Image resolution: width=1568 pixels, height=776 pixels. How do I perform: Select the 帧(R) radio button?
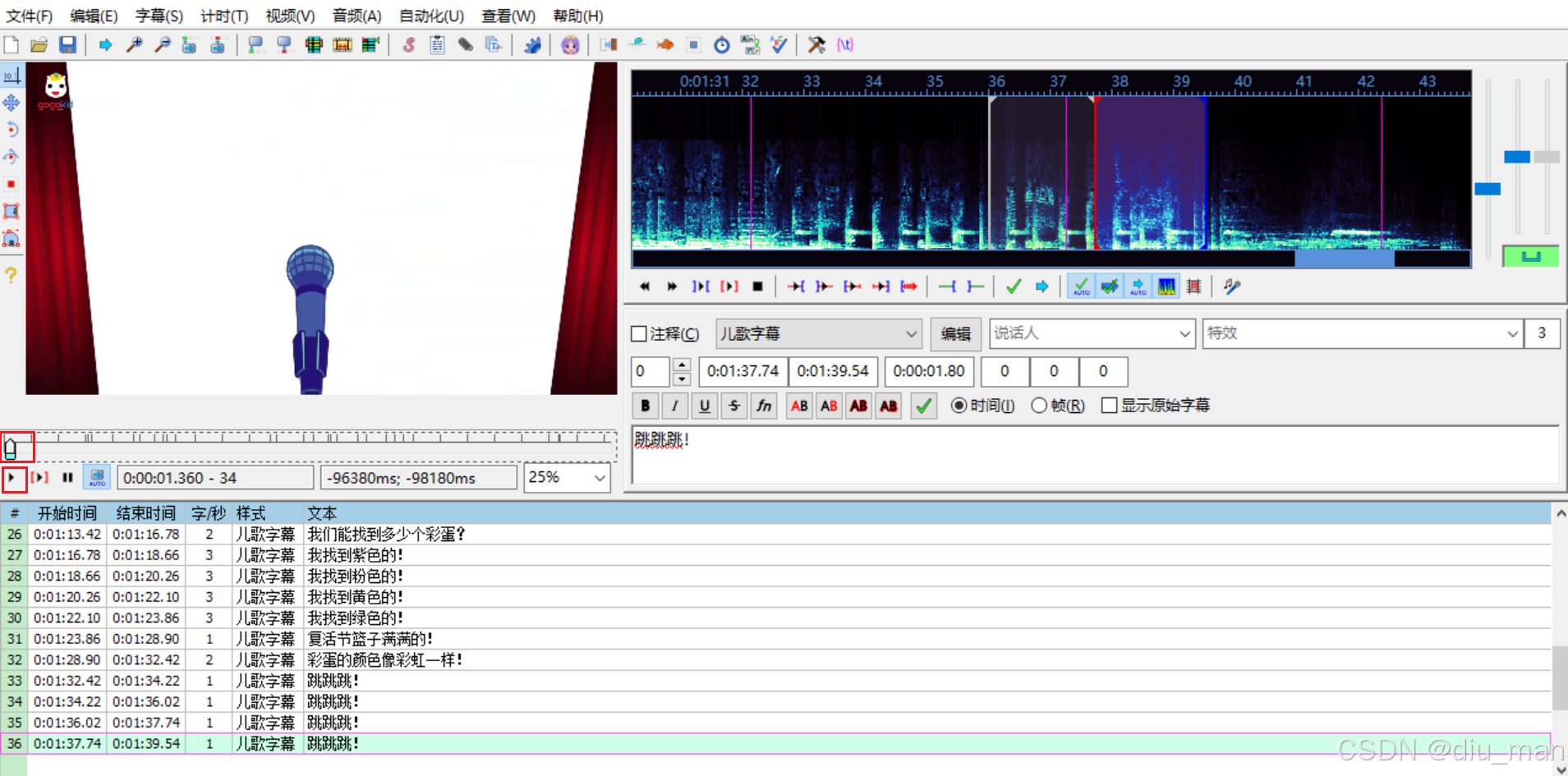pyautogui.click(x=1039, y=406)
